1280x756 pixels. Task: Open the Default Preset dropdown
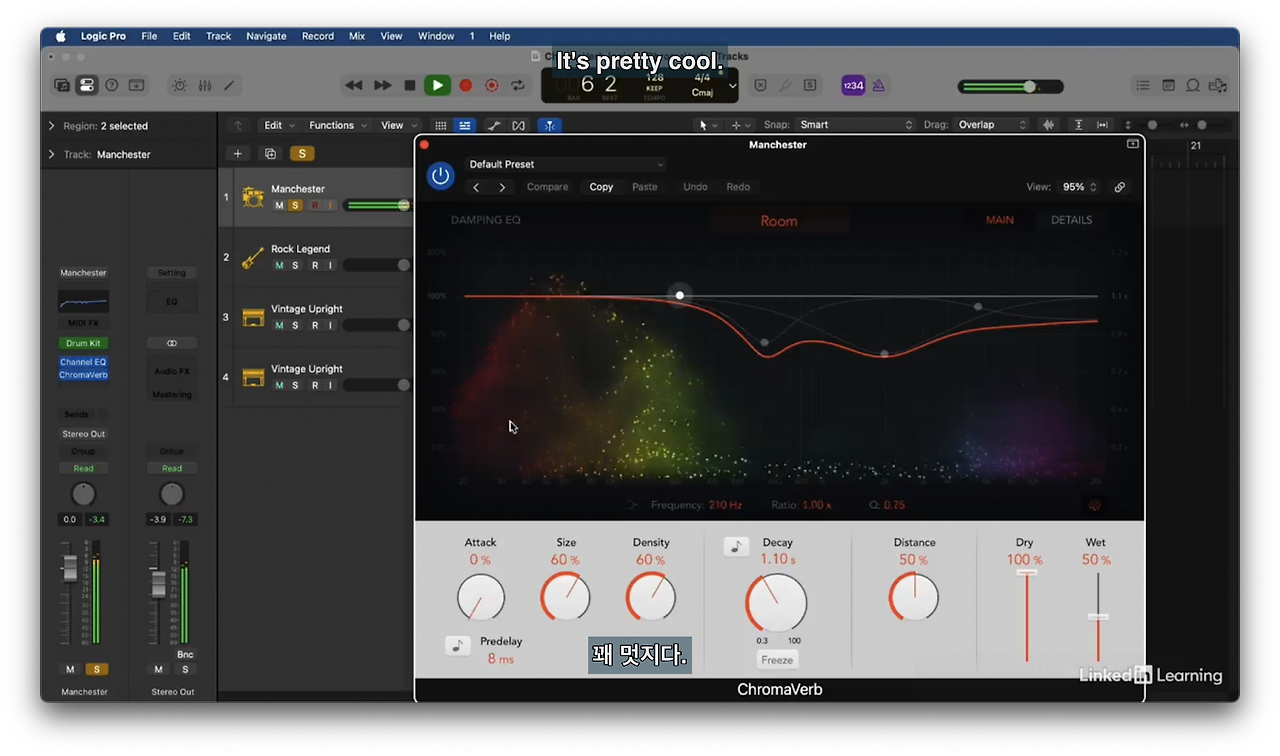[x=565, y=165]
